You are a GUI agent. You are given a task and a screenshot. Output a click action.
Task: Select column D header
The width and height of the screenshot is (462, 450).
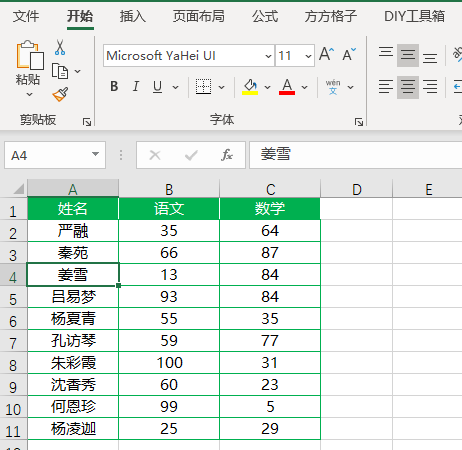[357, 189]
